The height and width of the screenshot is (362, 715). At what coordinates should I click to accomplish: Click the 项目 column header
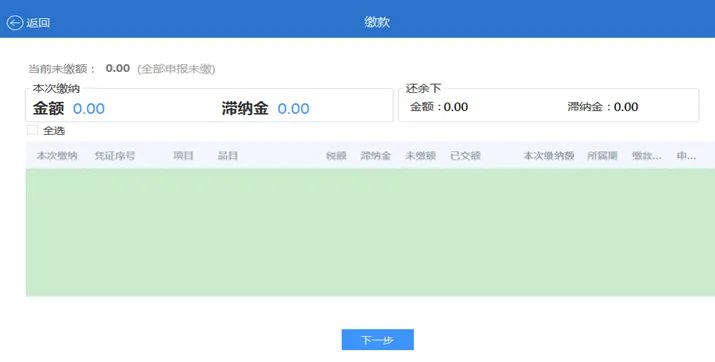(x=183, y=155)
